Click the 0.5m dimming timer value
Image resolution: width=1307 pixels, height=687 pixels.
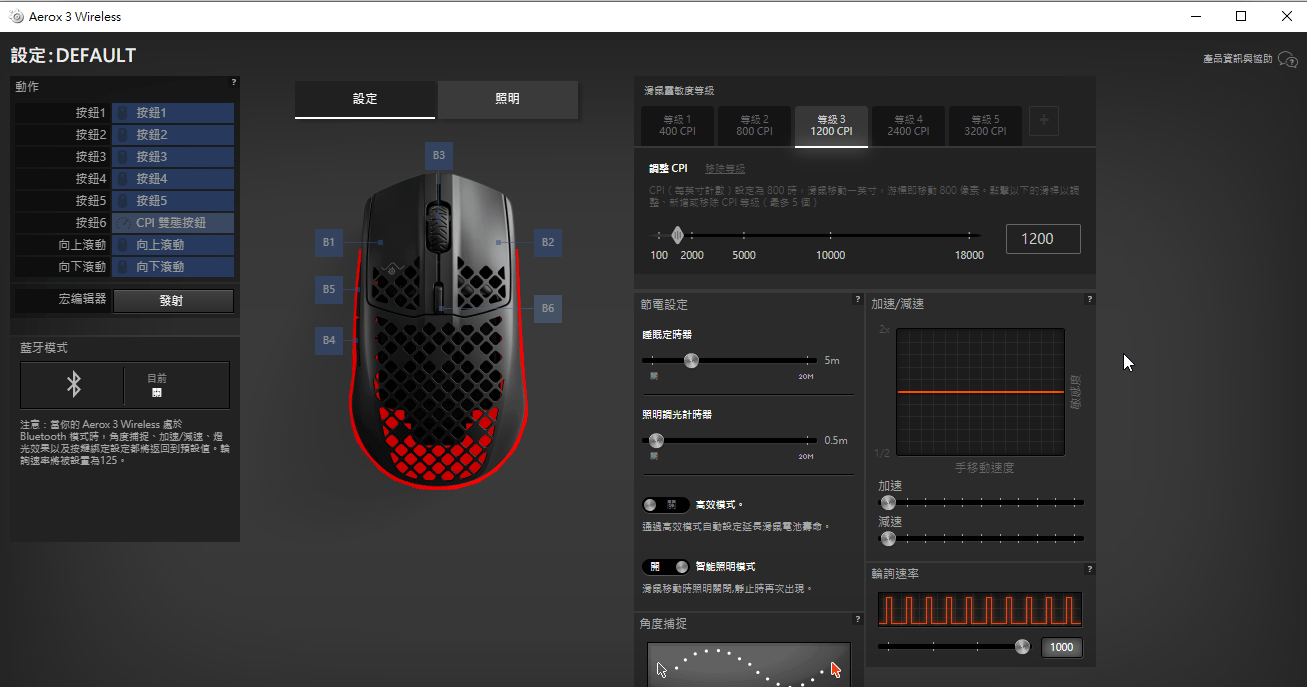point(836,440)
